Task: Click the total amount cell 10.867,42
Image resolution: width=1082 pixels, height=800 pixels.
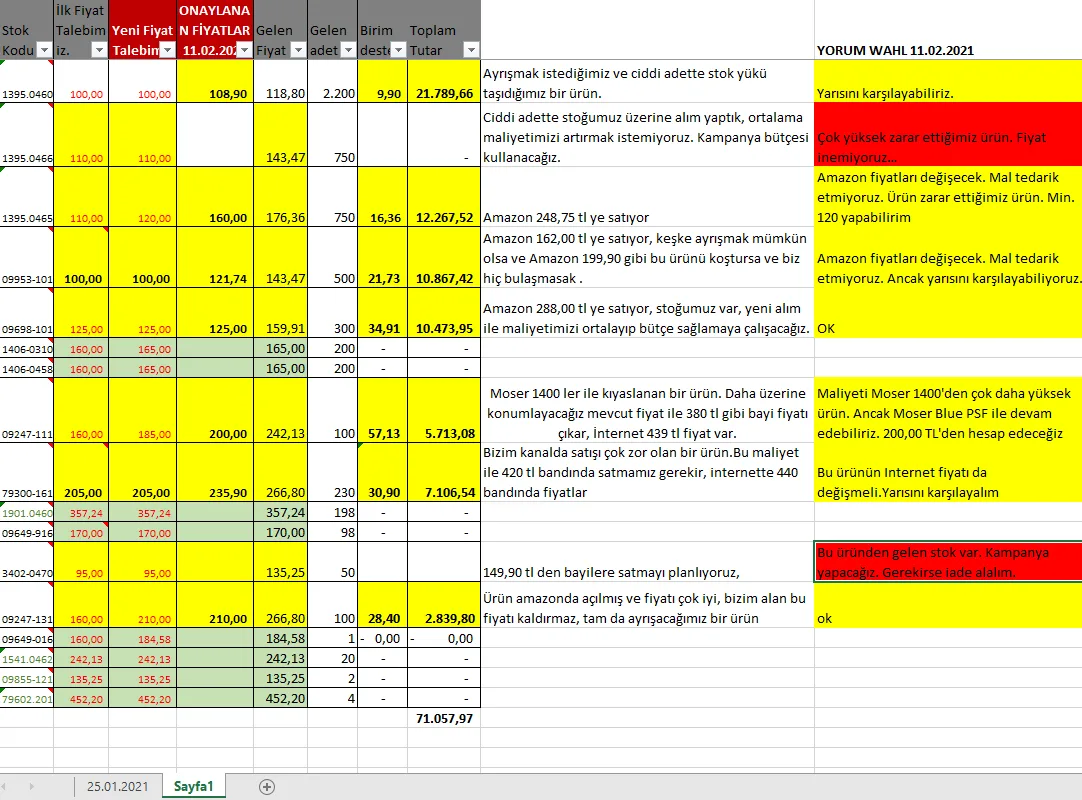Action: 444,257
